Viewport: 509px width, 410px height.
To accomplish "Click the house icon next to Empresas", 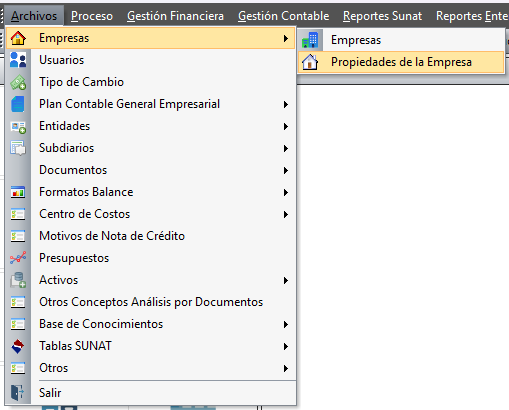I will click(x=18, y=38).
